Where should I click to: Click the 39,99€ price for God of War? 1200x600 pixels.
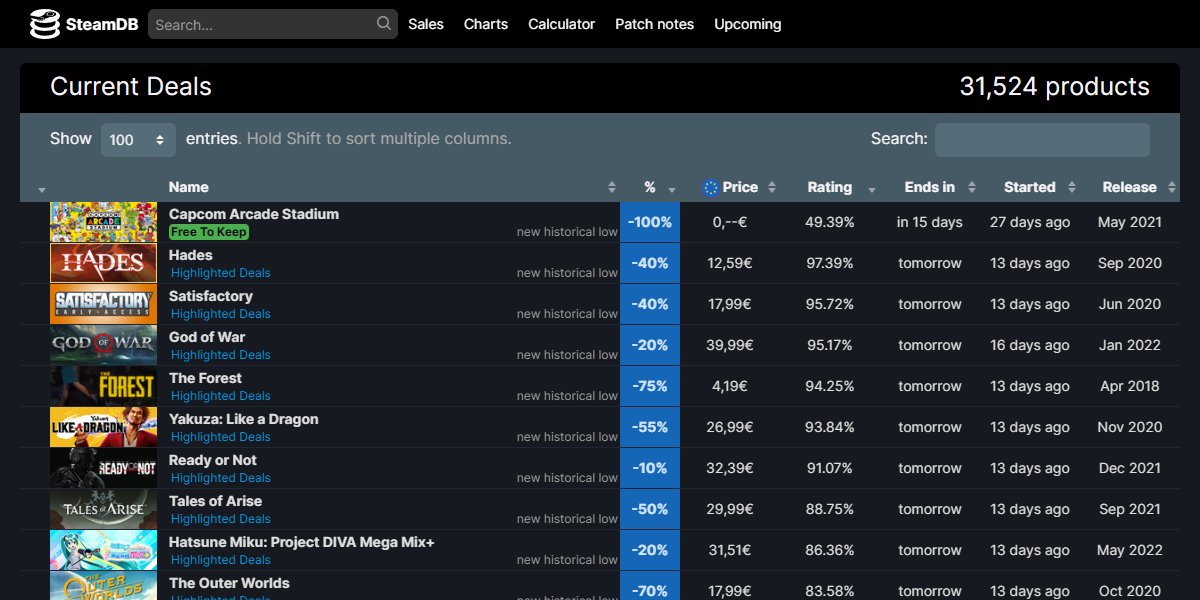click(732, 345)
